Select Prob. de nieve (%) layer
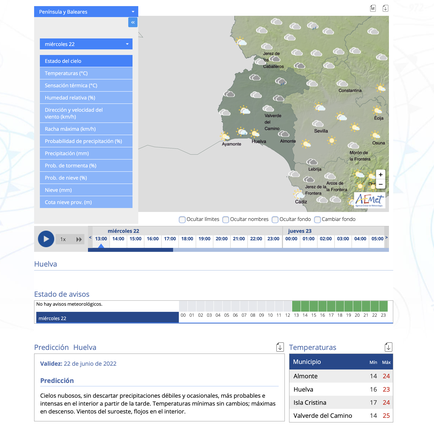 pyautogui.click(x=86, y=178)
